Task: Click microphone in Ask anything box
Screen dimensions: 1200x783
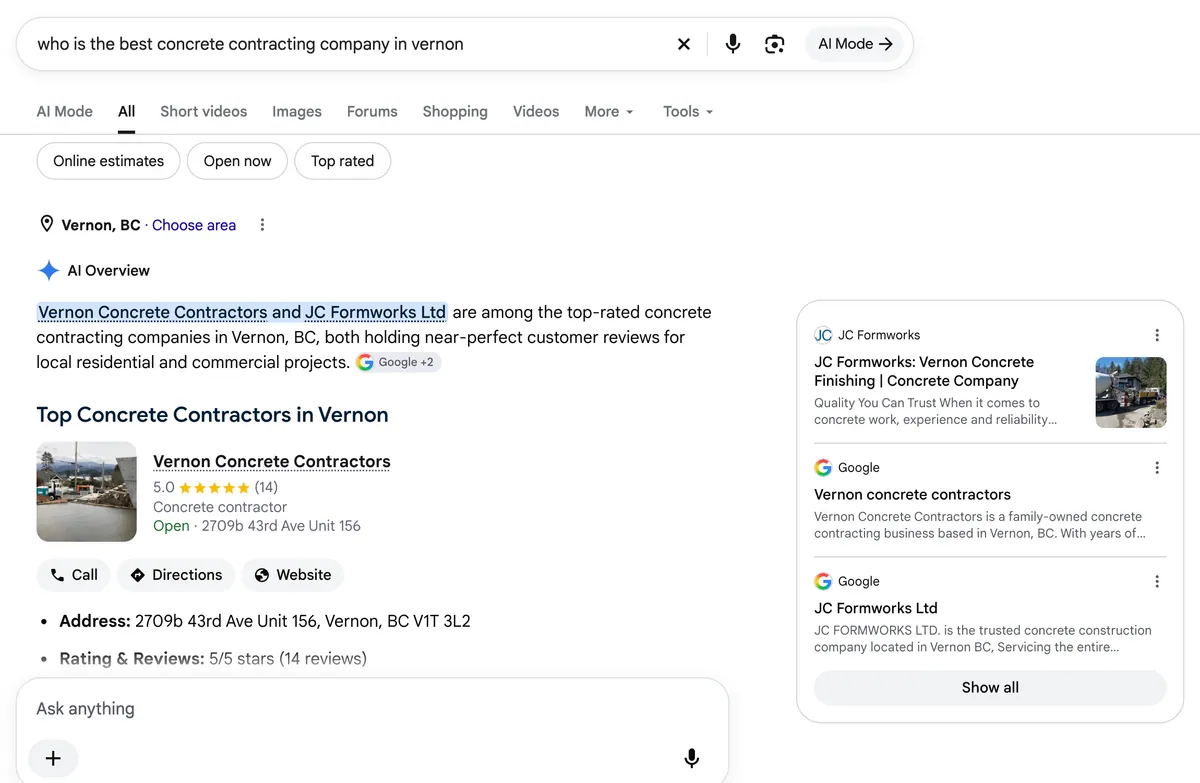Action: click(691, 758)
